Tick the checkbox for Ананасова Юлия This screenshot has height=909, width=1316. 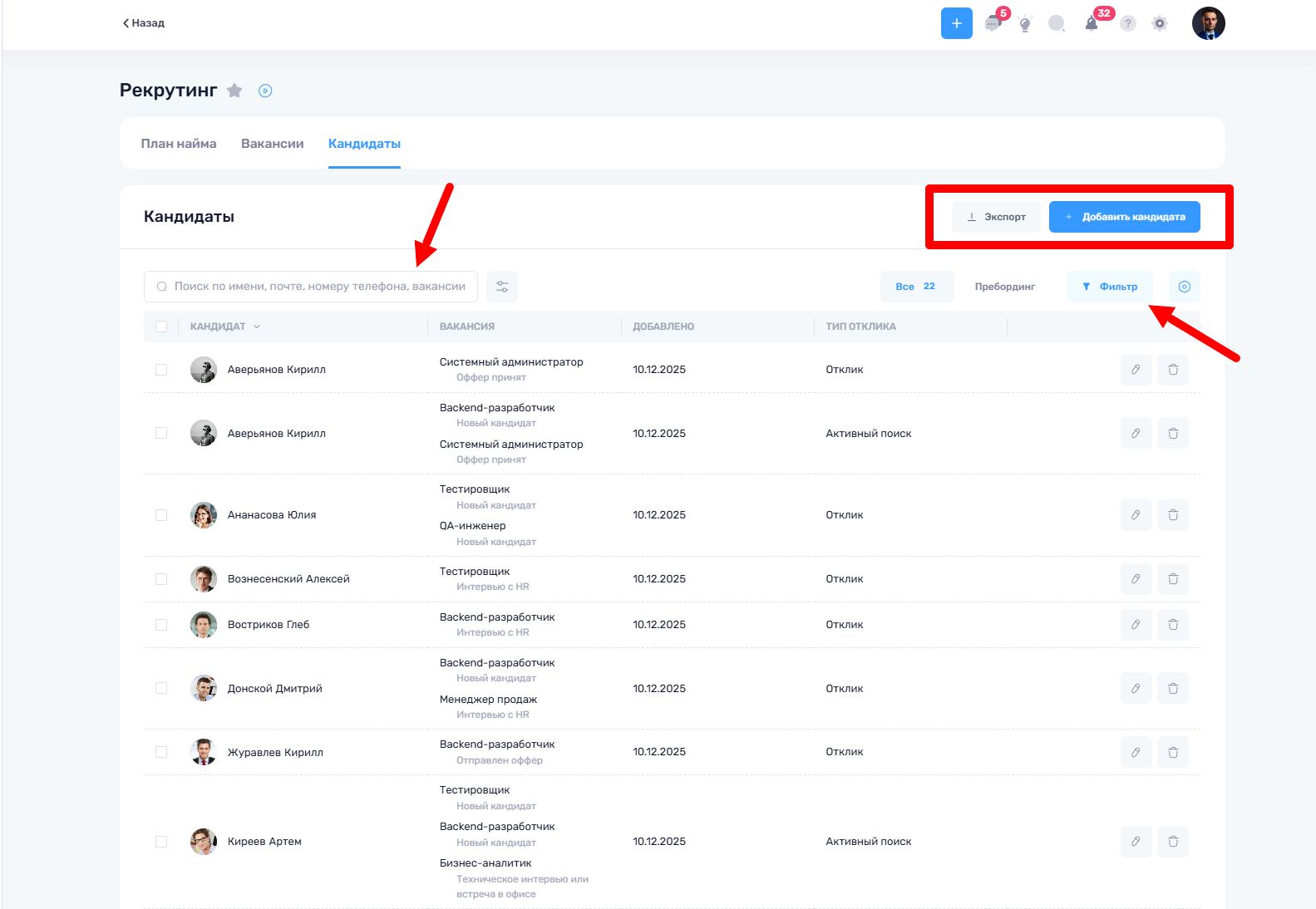(x=161, y=515)
